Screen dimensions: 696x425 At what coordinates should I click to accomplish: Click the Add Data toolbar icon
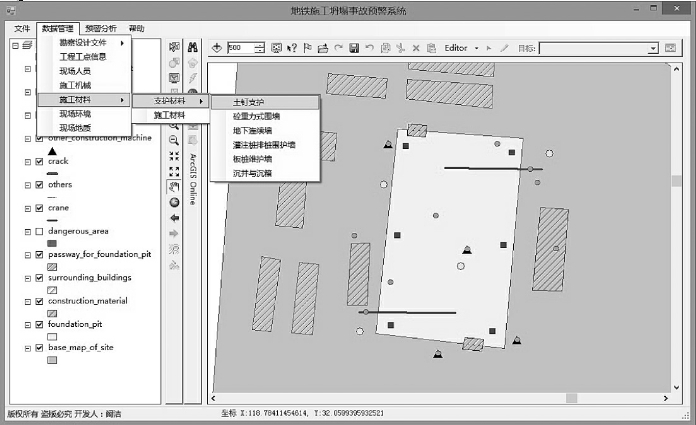click(x=217, y=48)
